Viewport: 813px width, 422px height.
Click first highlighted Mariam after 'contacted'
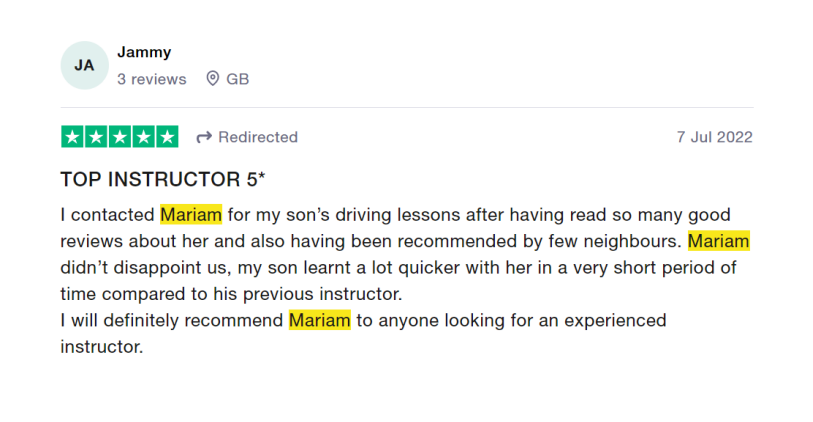[x=191, y=215]
